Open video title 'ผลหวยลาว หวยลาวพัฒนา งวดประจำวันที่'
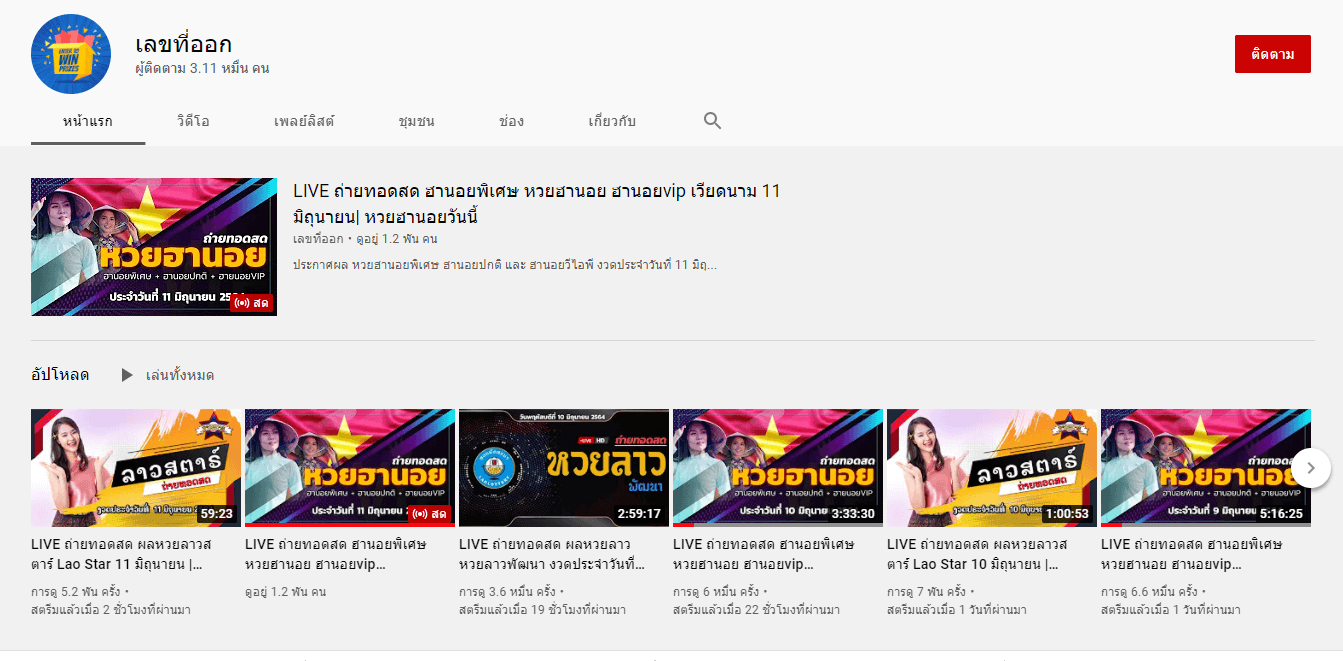This screenshot has height=661, width=1343. 553,554
